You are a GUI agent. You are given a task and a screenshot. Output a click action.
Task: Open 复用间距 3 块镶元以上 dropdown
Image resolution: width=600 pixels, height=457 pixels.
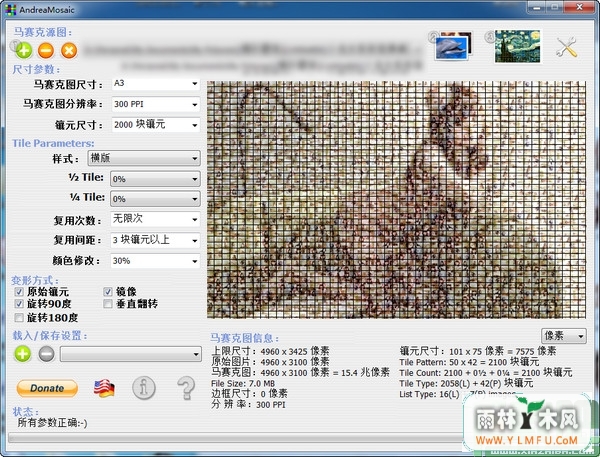tap(155, 240)
